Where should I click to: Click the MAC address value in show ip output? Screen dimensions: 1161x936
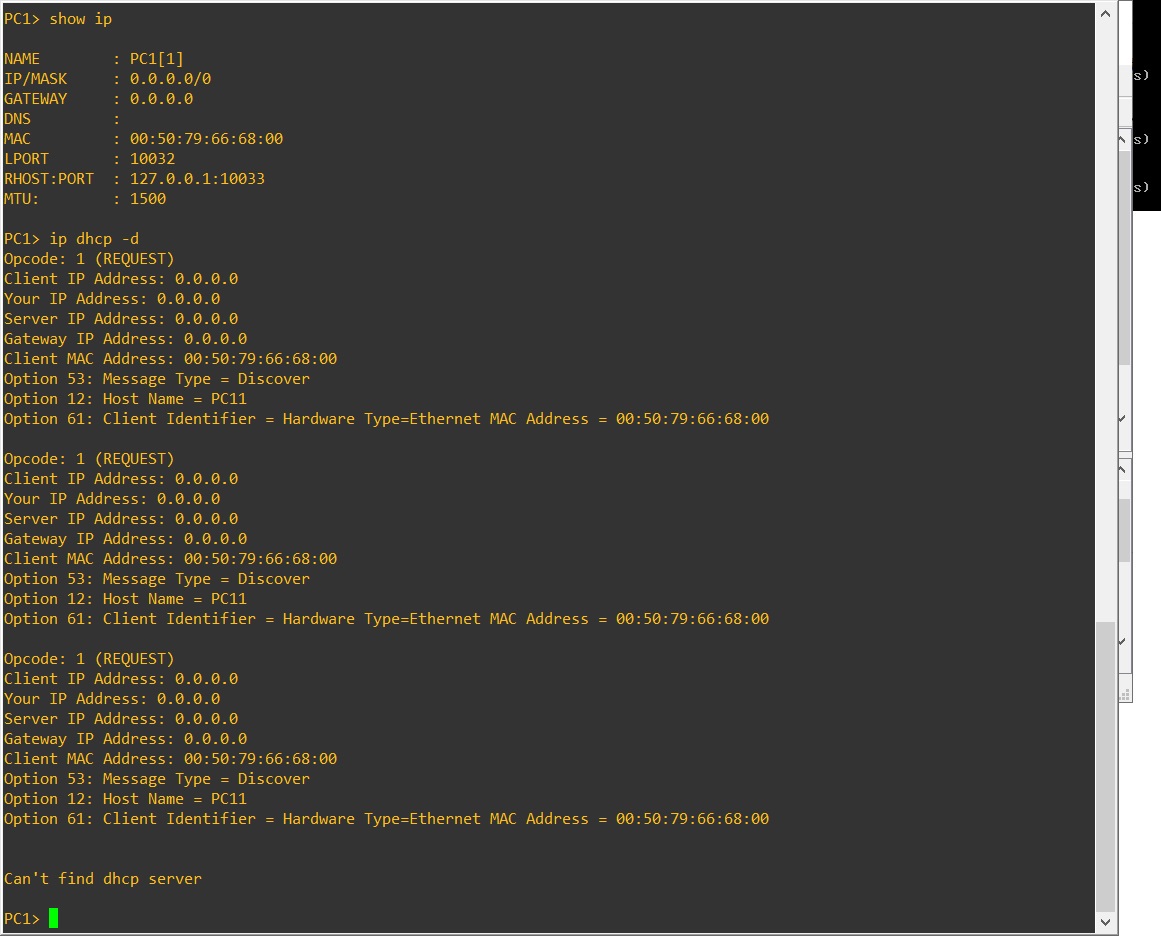point(206,139)
